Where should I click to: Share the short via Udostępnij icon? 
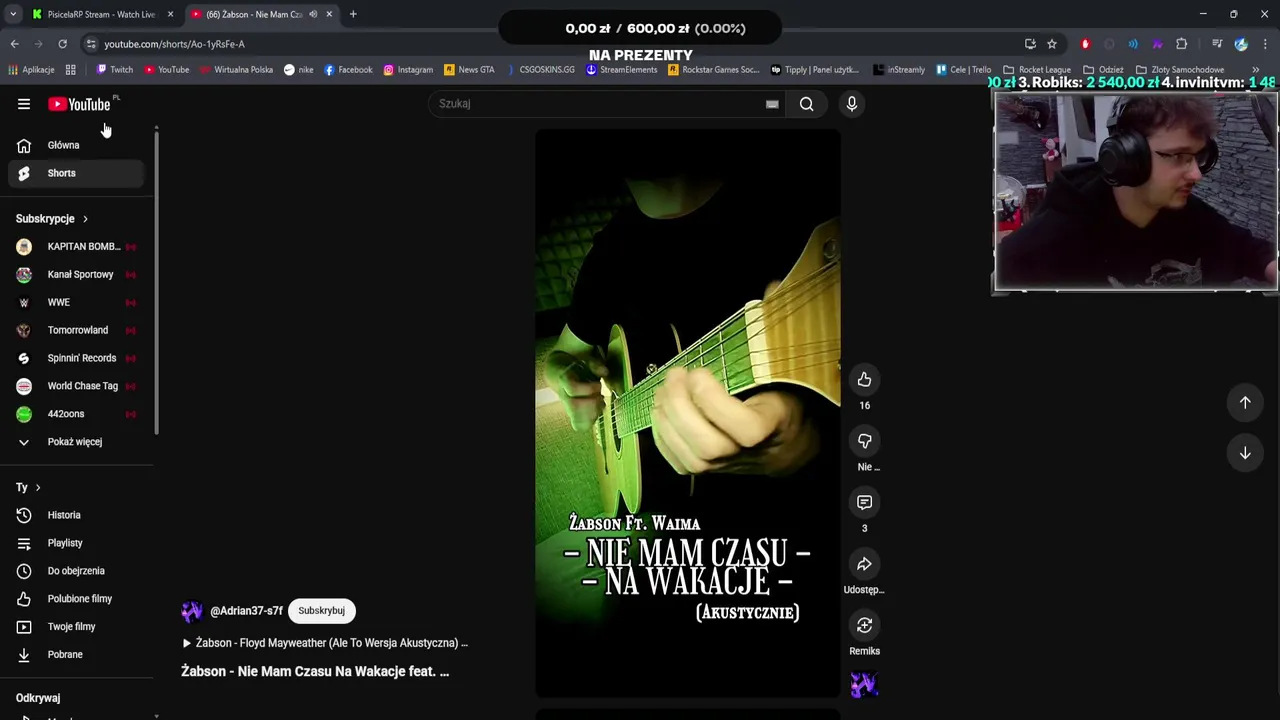coord(865,564)
